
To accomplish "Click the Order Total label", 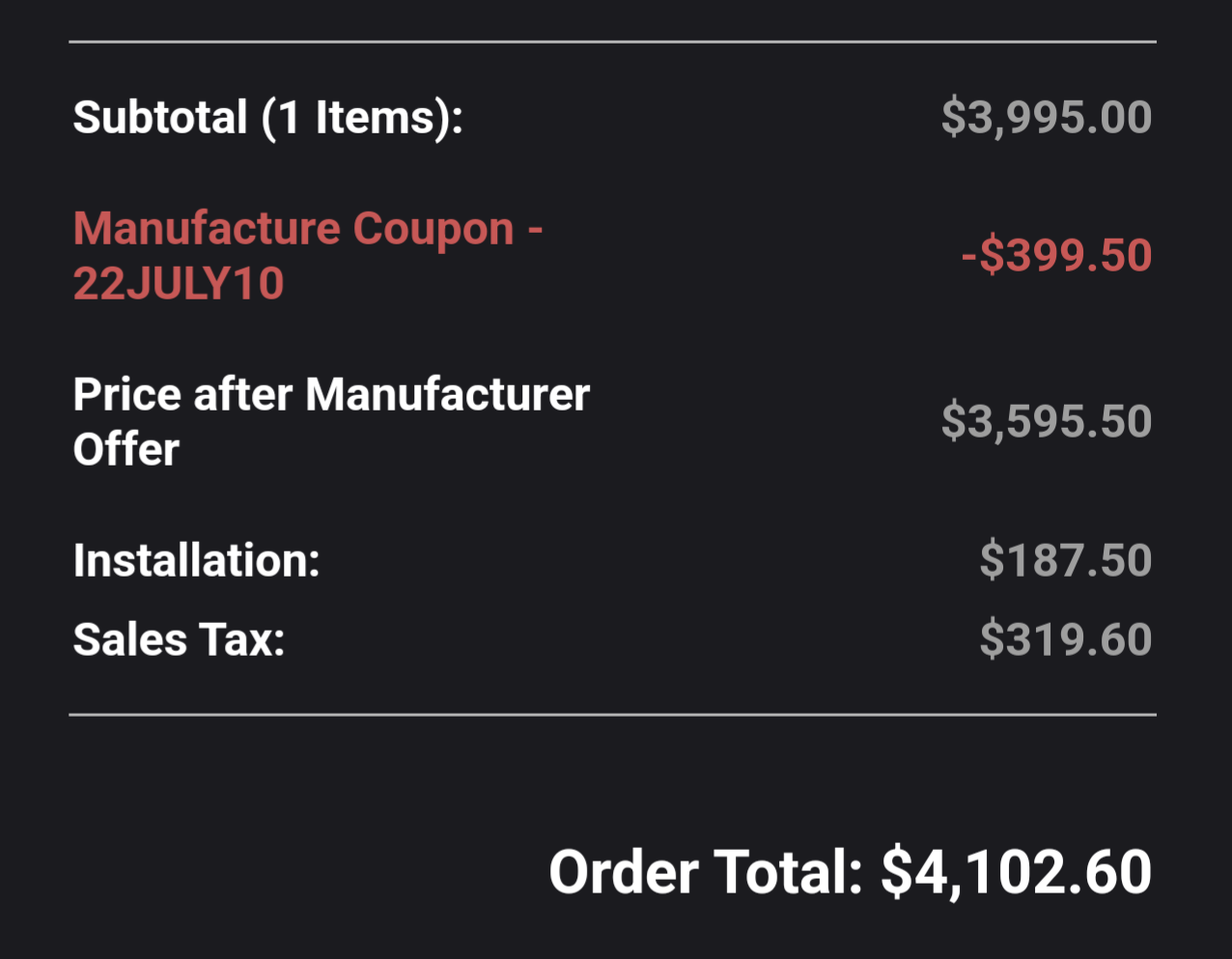I will pos(705,872).
